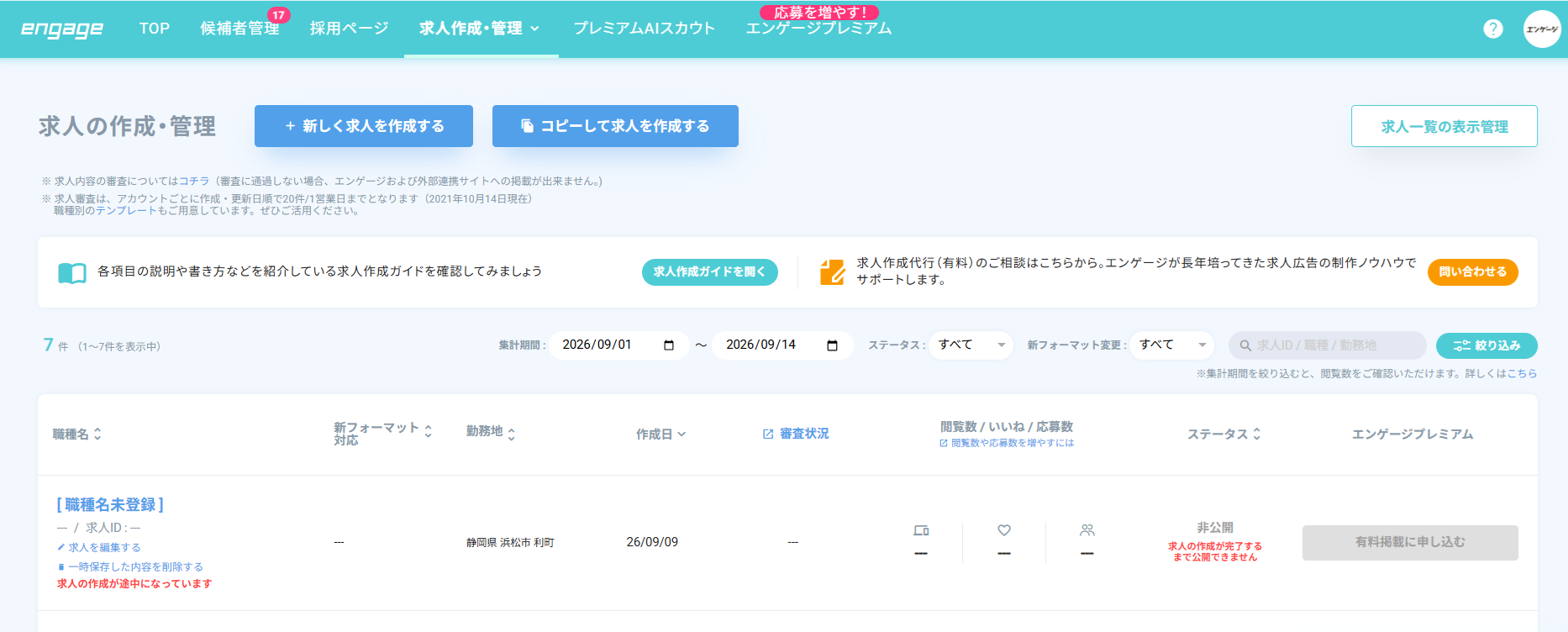Open 候補者管理 in the navigation
The width and height of the screenshot is (1568, 632).
pyautogui.click(x=239, y=29)
